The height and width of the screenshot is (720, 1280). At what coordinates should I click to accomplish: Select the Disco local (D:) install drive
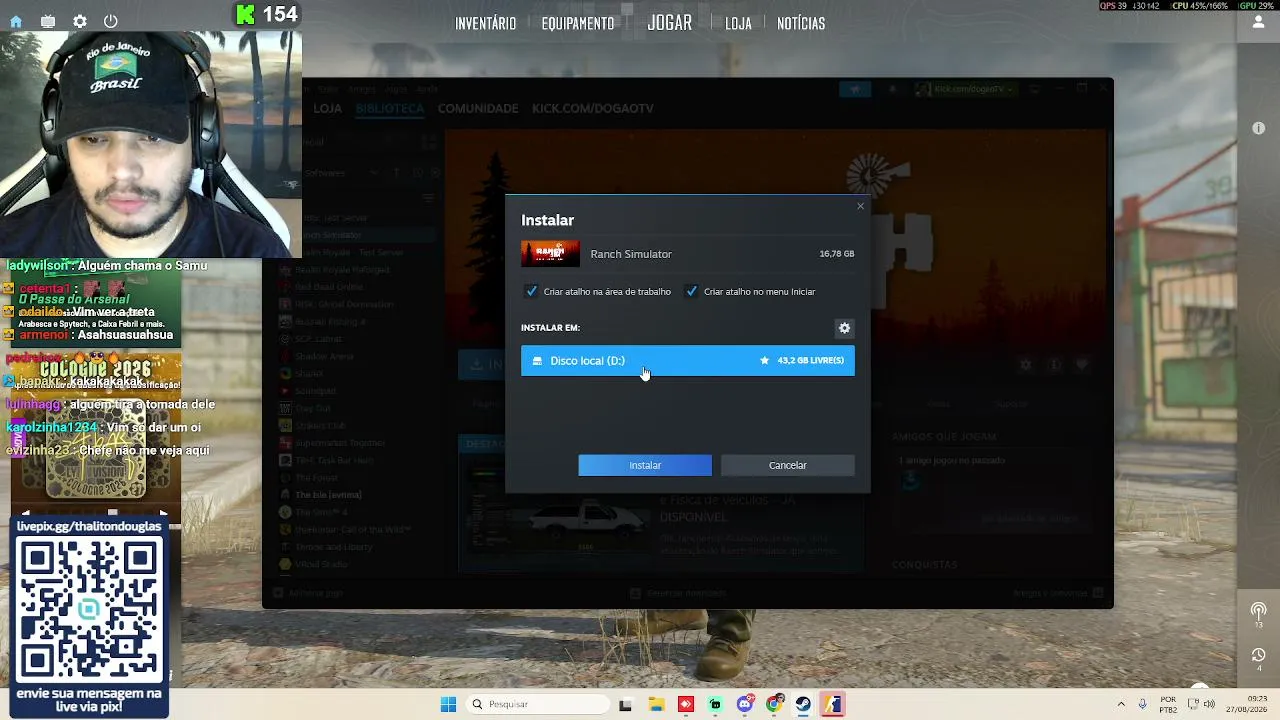tap(688, 361)
